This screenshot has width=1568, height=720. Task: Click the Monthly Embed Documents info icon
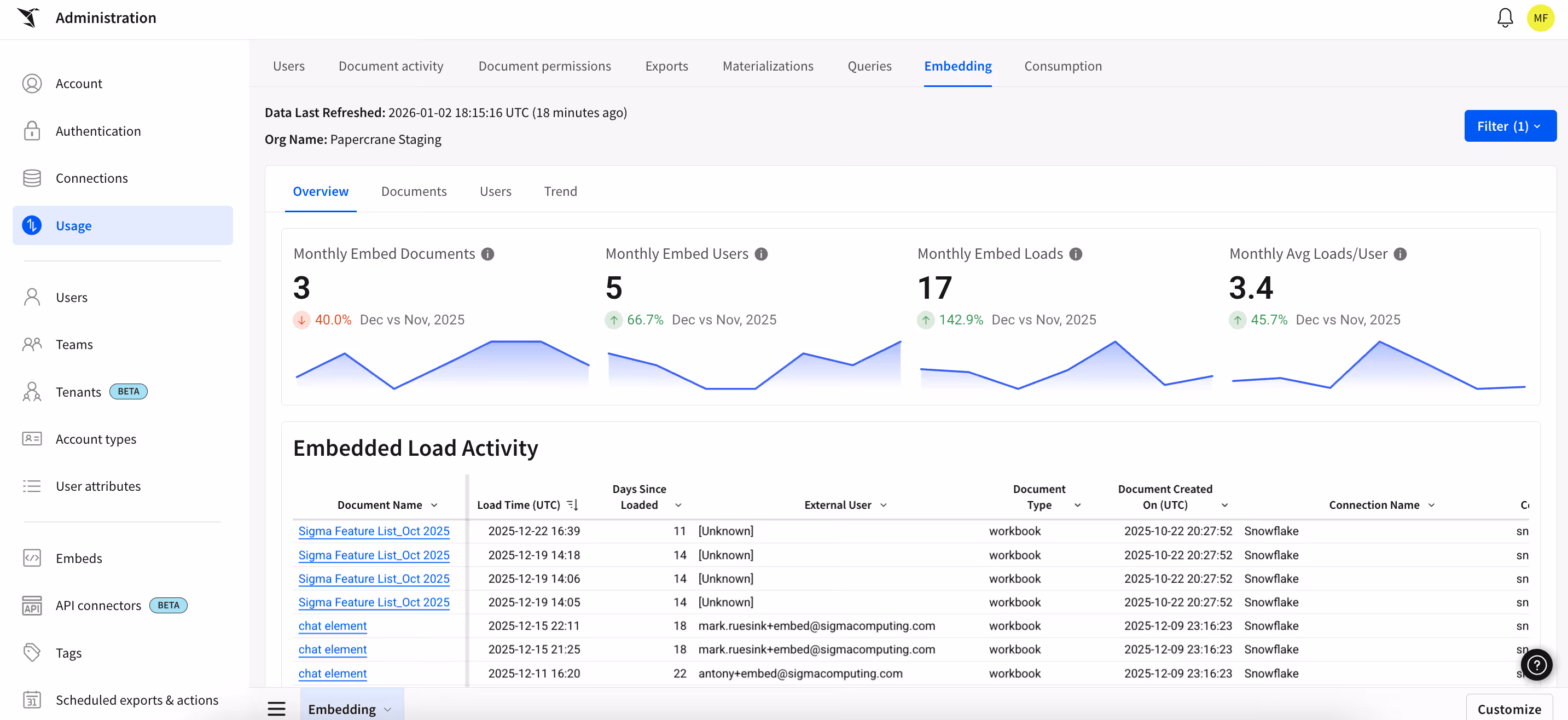click(487, 254)
